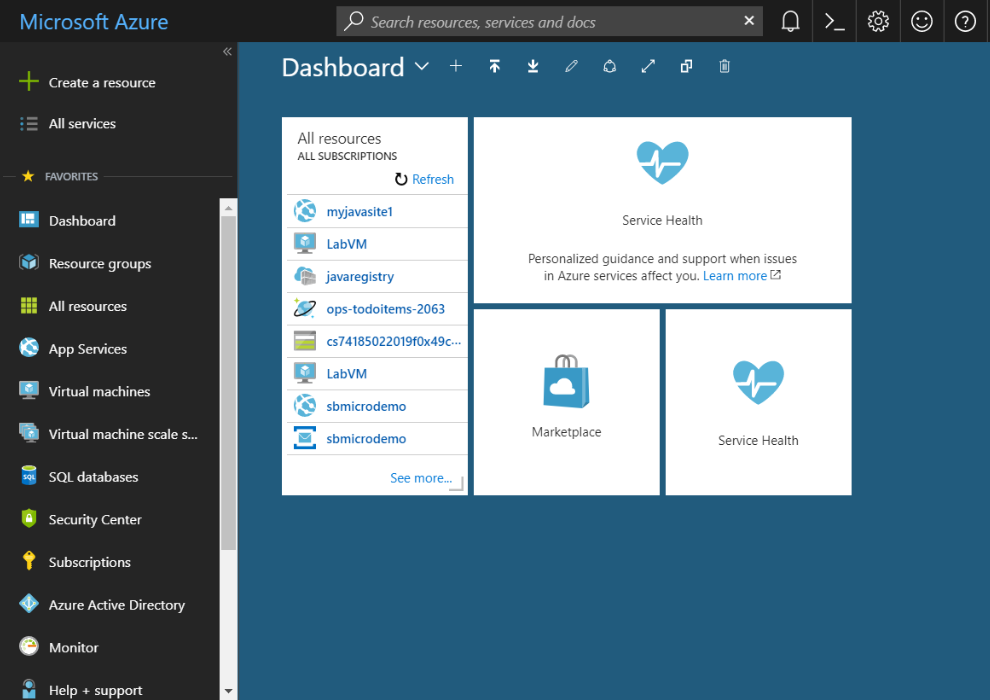Open the Marketplace tile

coord(566,402)
